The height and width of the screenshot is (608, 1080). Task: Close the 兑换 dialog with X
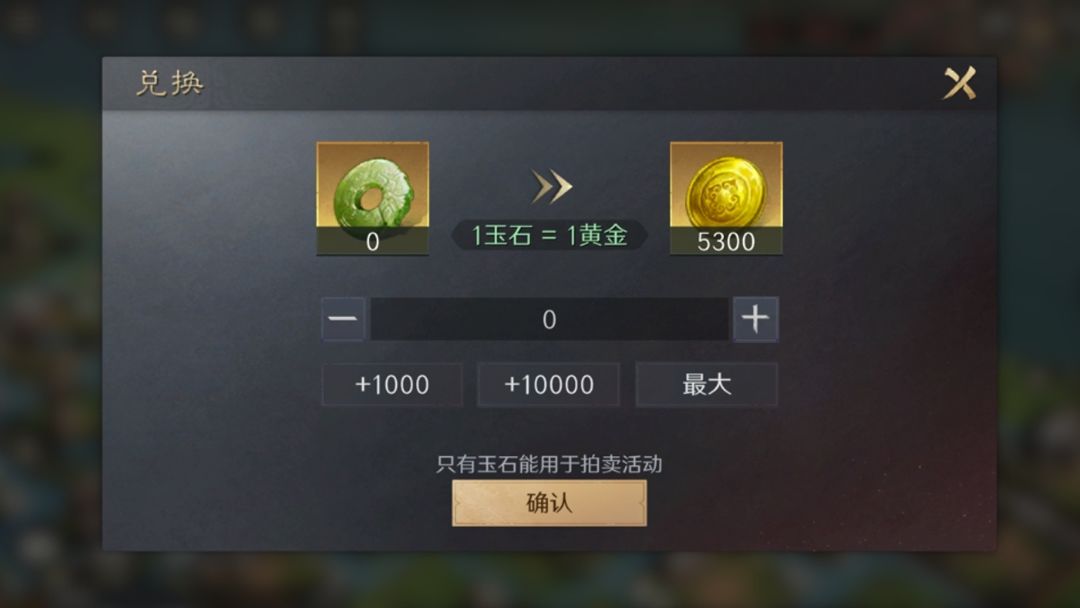(x=959, y=83)
